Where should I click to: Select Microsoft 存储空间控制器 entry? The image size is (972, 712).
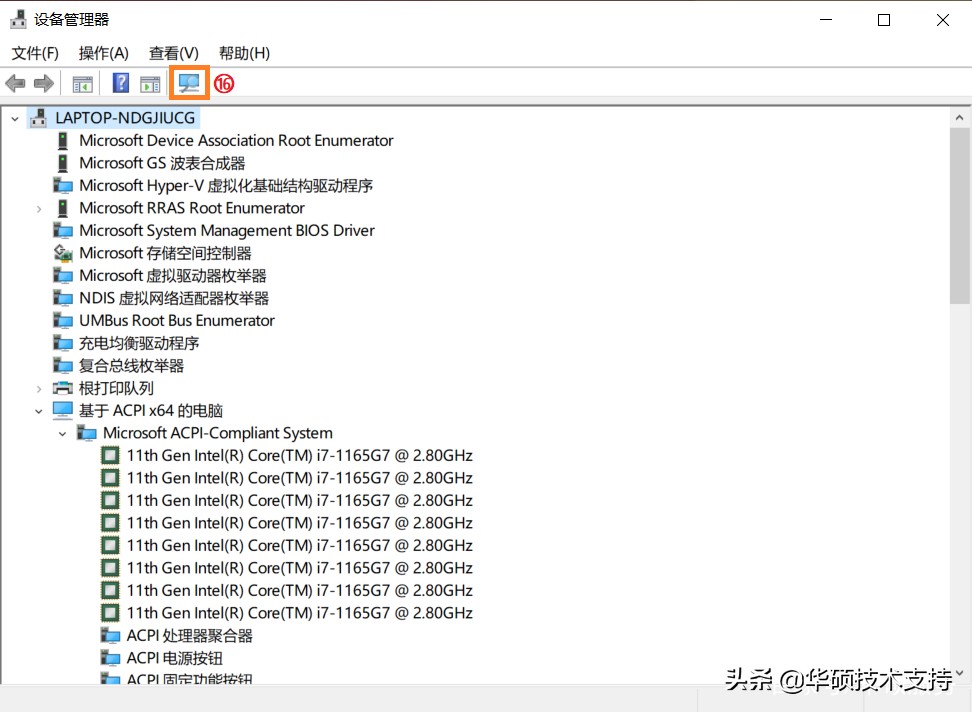(x=166, y=253)
